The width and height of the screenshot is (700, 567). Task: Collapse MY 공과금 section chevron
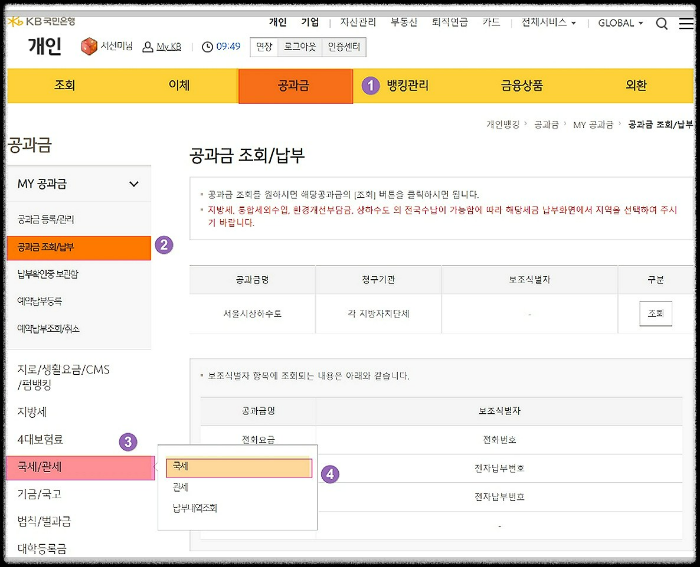pos(133,184)
